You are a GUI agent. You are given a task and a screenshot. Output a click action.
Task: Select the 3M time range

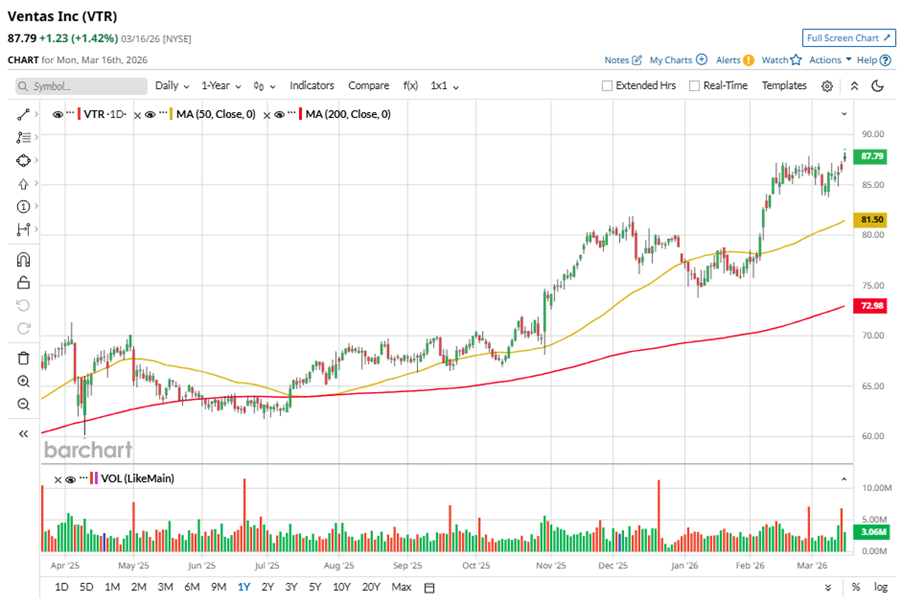165,587
